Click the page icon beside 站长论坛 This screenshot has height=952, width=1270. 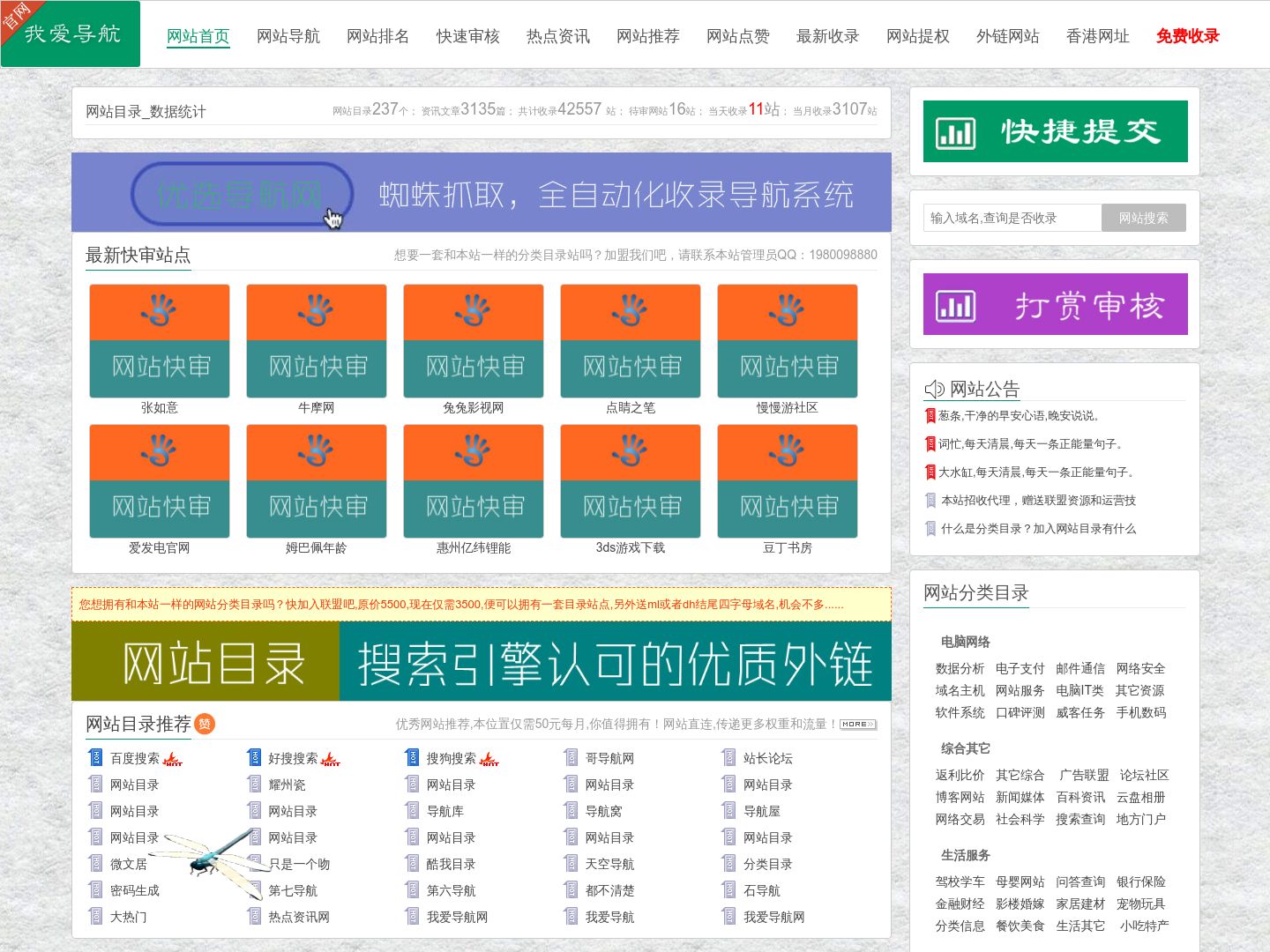coord(728,757)
